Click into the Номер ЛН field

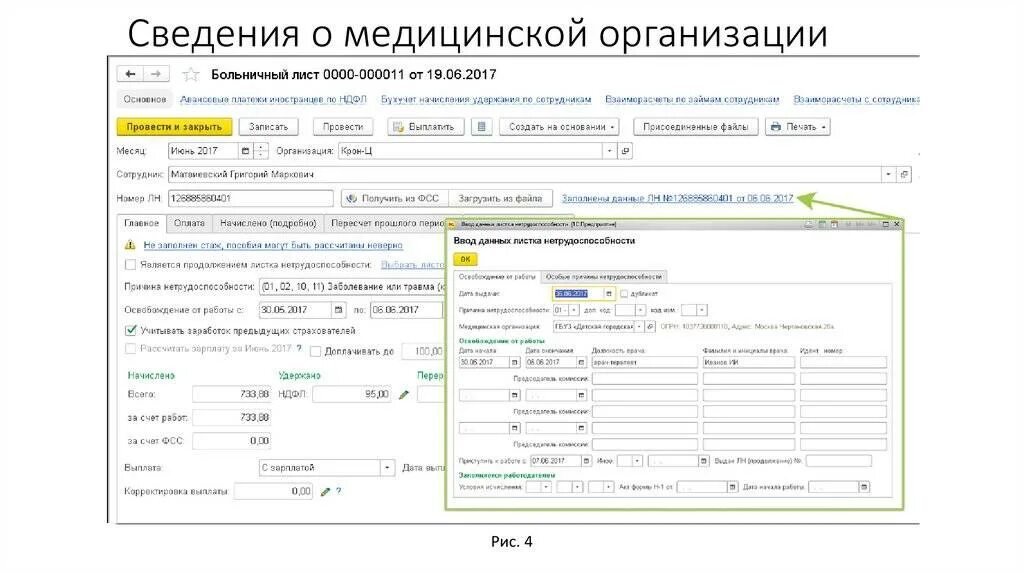tap(251, 198)
